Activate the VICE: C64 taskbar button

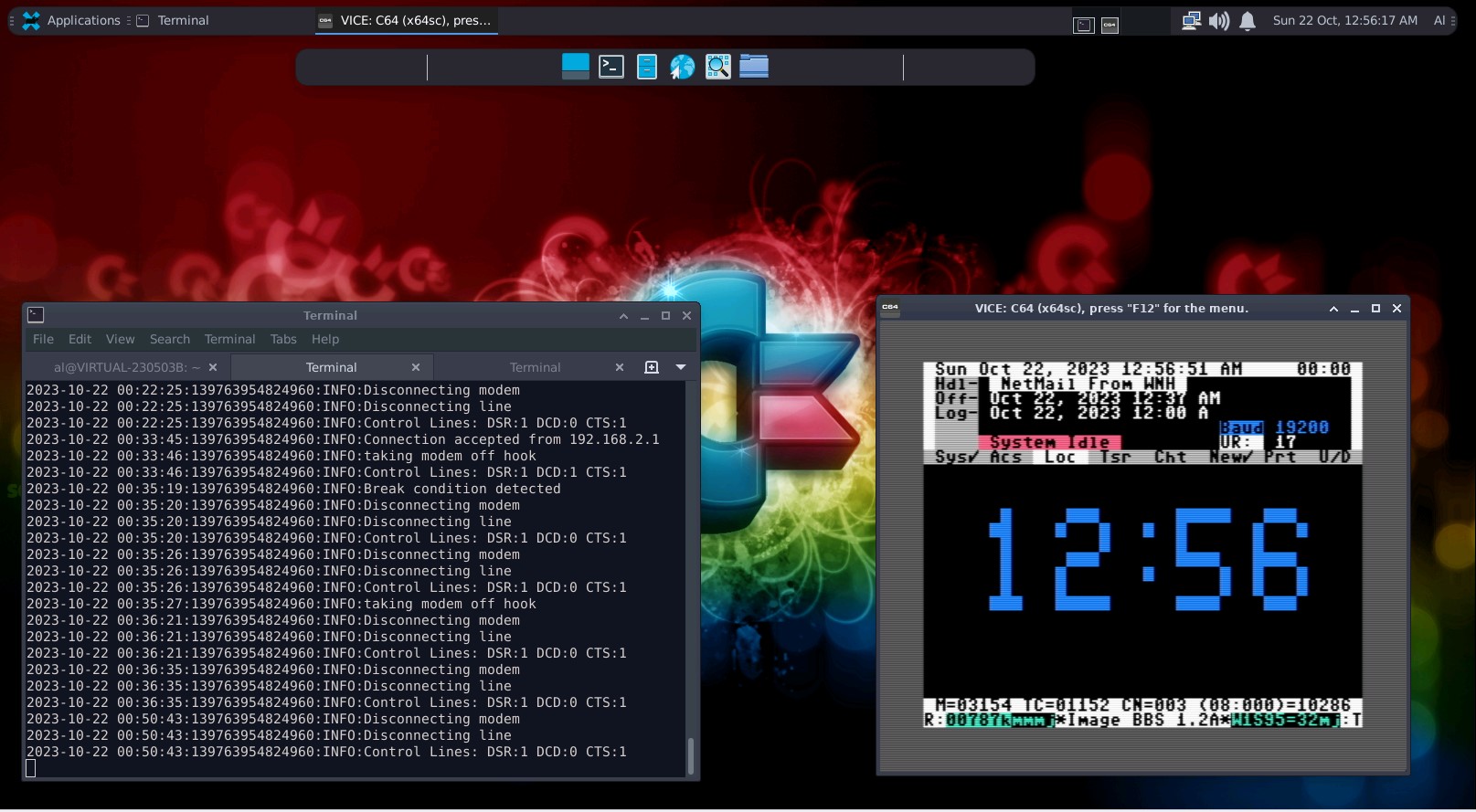[x=406, y=20]
